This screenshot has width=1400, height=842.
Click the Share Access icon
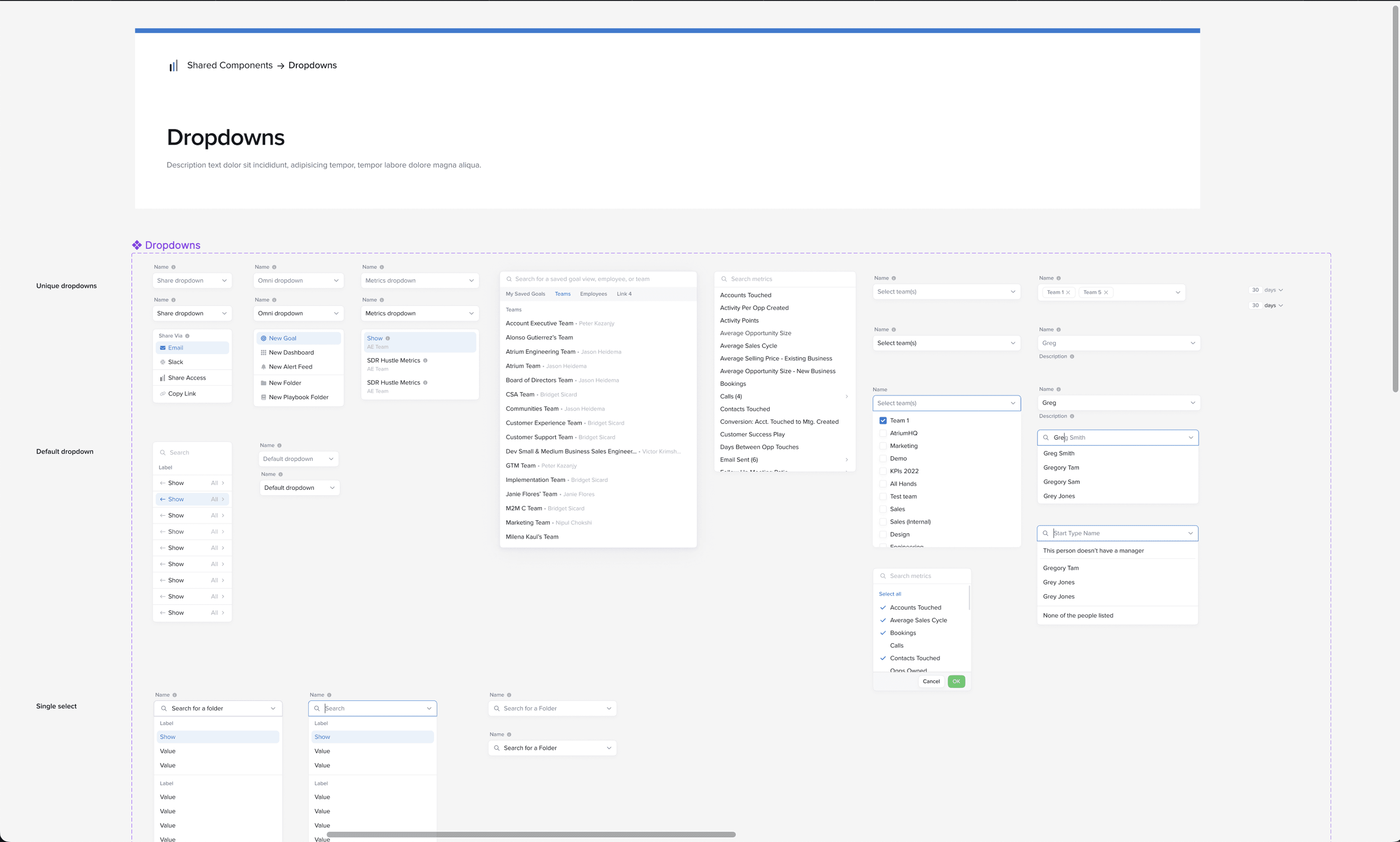click(163, 378)
